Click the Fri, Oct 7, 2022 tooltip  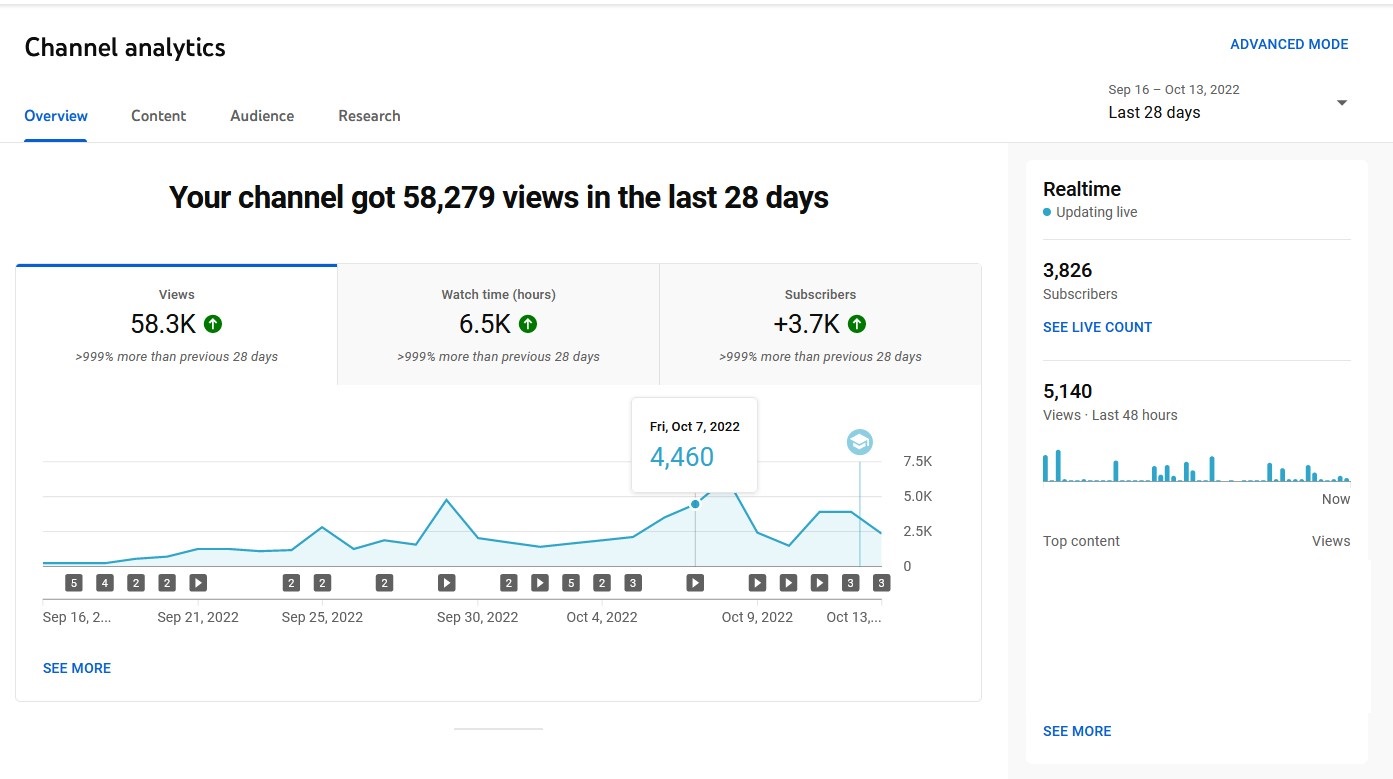click(x=694, y=445)
